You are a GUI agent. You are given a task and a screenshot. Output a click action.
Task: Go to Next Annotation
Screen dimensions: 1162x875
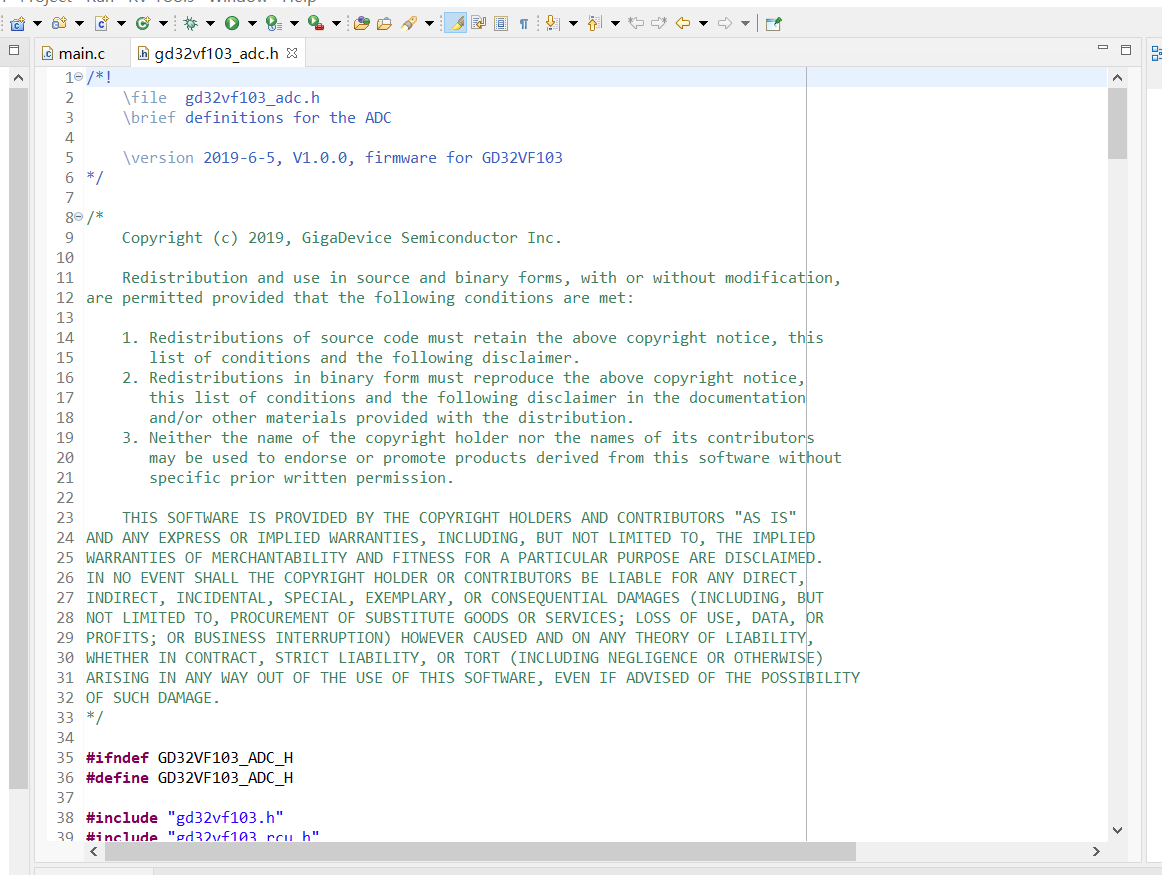pos(552,24)
